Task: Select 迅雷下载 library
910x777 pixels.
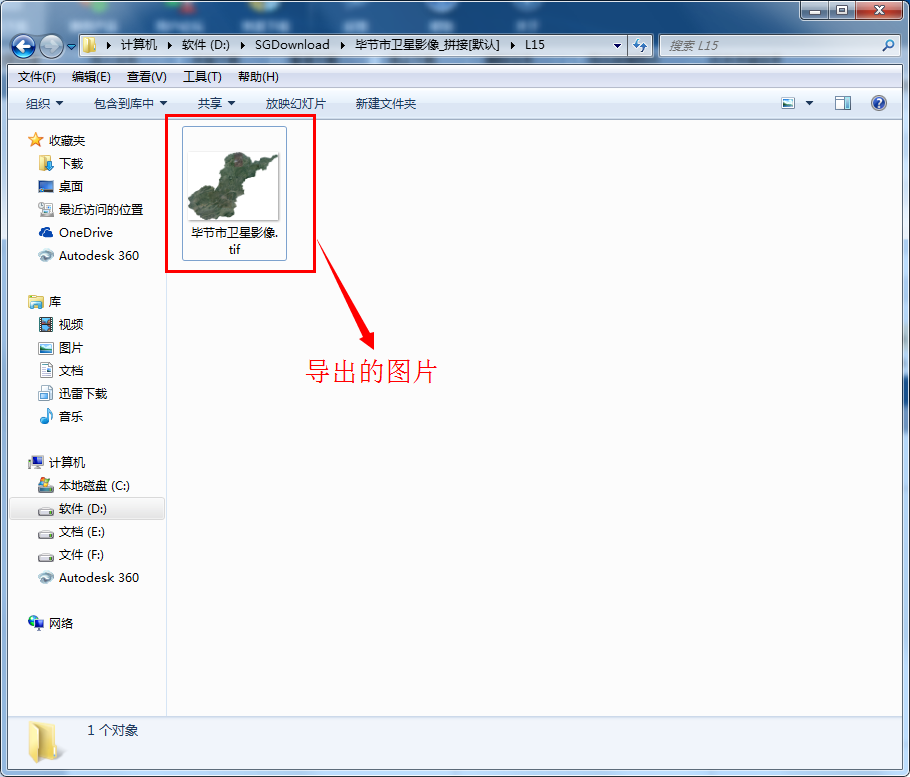Action: (x=73, y=393)
